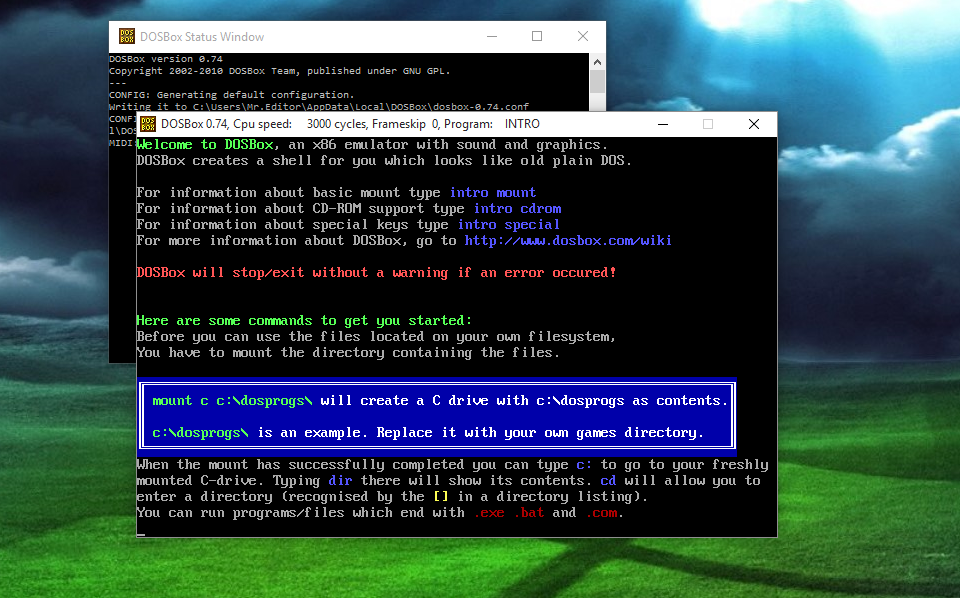This screenshot has height=598, width=960.
Task: Click the "intro special" command text
Action: coord(509,225)
